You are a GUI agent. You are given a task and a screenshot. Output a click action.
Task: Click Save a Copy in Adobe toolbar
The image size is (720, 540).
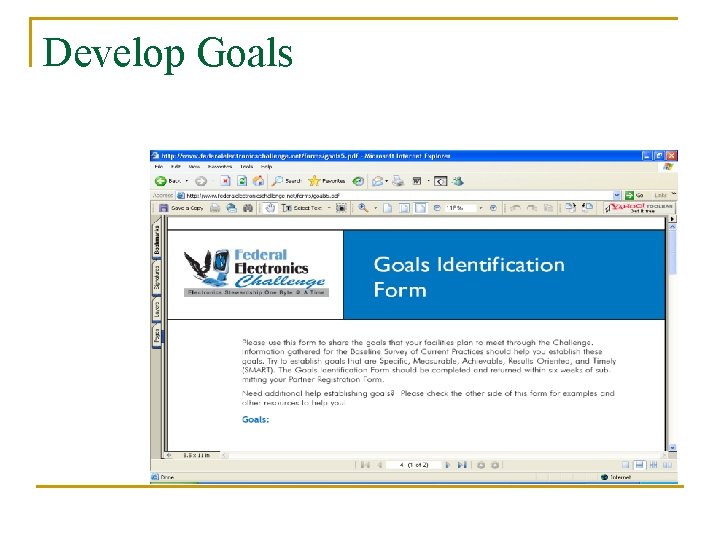[x=181, y=208]
